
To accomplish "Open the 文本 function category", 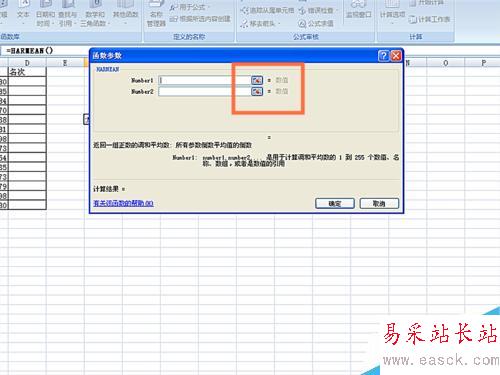I will tap(23, 13).
